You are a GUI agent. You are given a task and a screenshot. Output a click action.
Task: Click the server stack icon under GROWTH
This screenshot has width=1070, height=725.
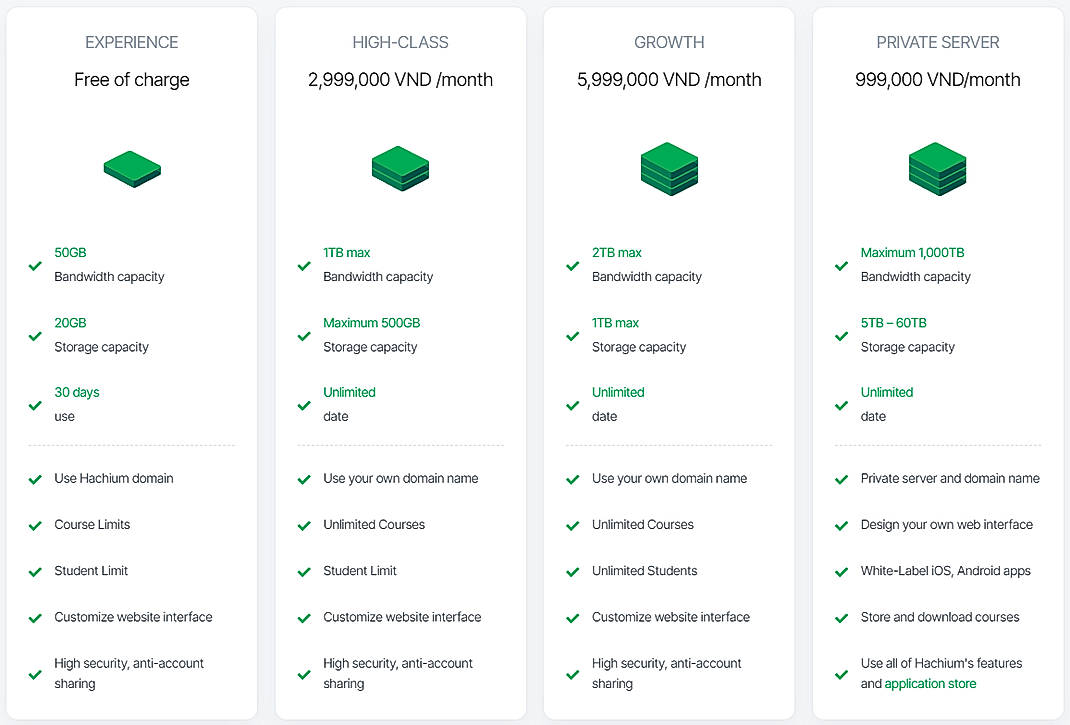coord(668,169)
